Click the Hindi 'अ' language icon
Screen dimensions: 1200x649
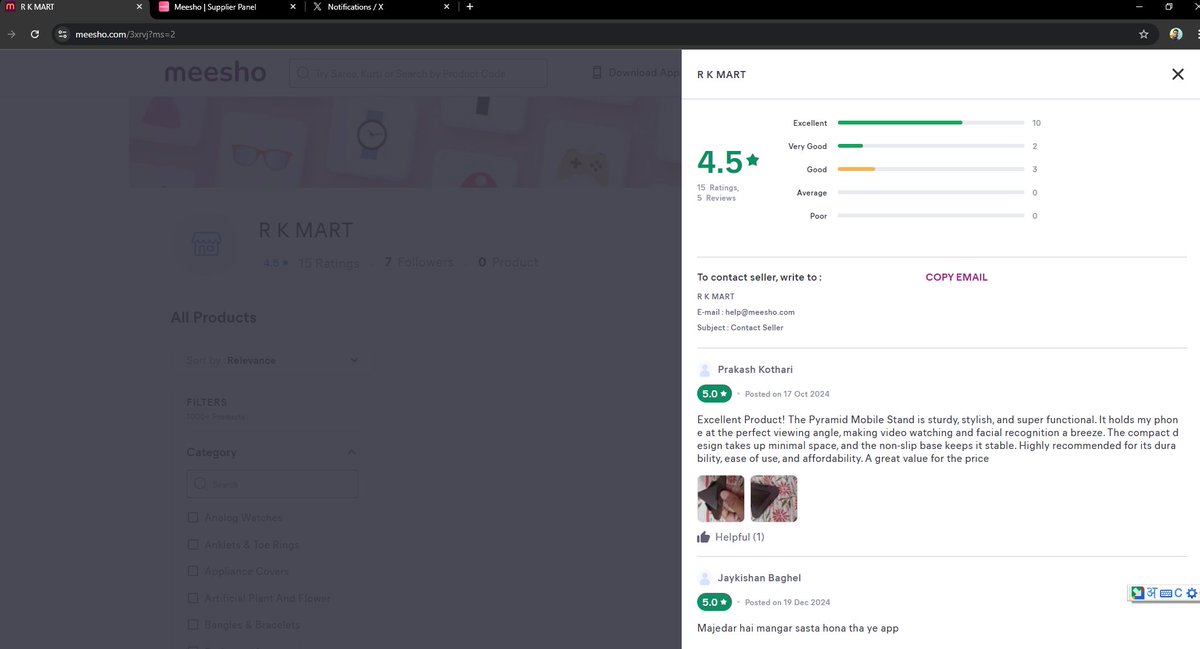click(1151, 593)
